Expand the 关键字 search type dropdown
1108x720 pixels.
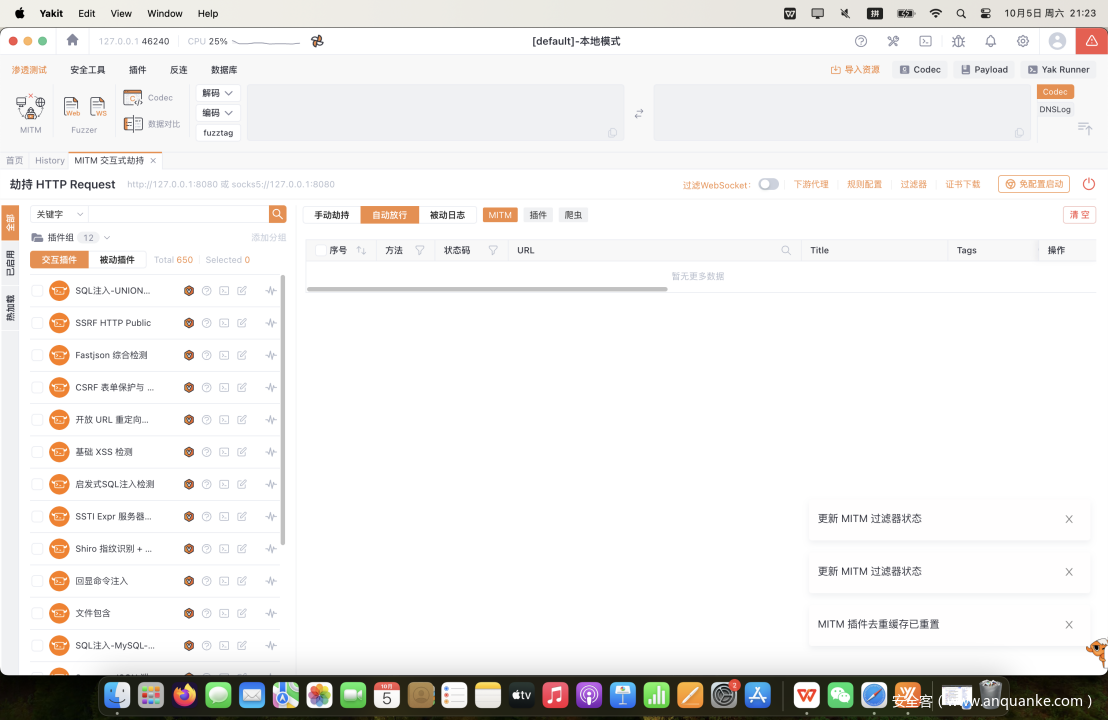pos(59,214)
